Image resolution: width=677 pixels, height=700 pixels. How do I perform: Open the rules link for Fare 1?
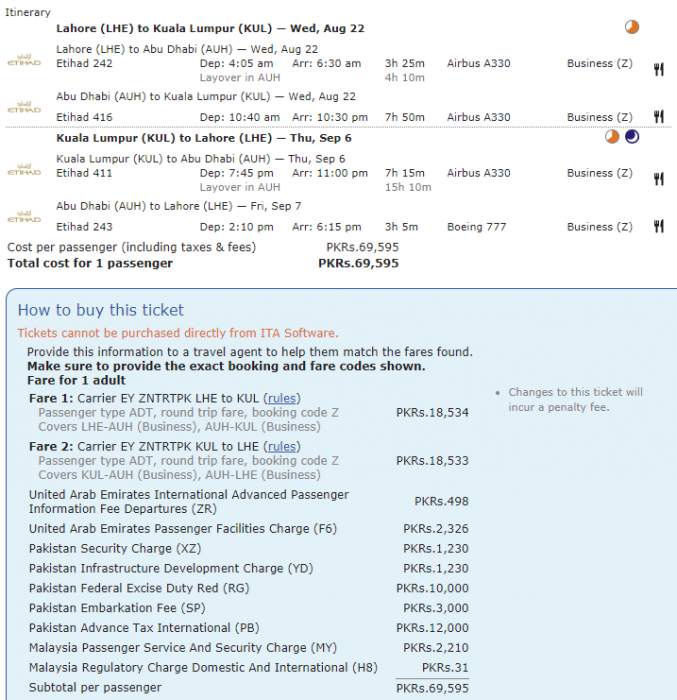tap(282, 398)
